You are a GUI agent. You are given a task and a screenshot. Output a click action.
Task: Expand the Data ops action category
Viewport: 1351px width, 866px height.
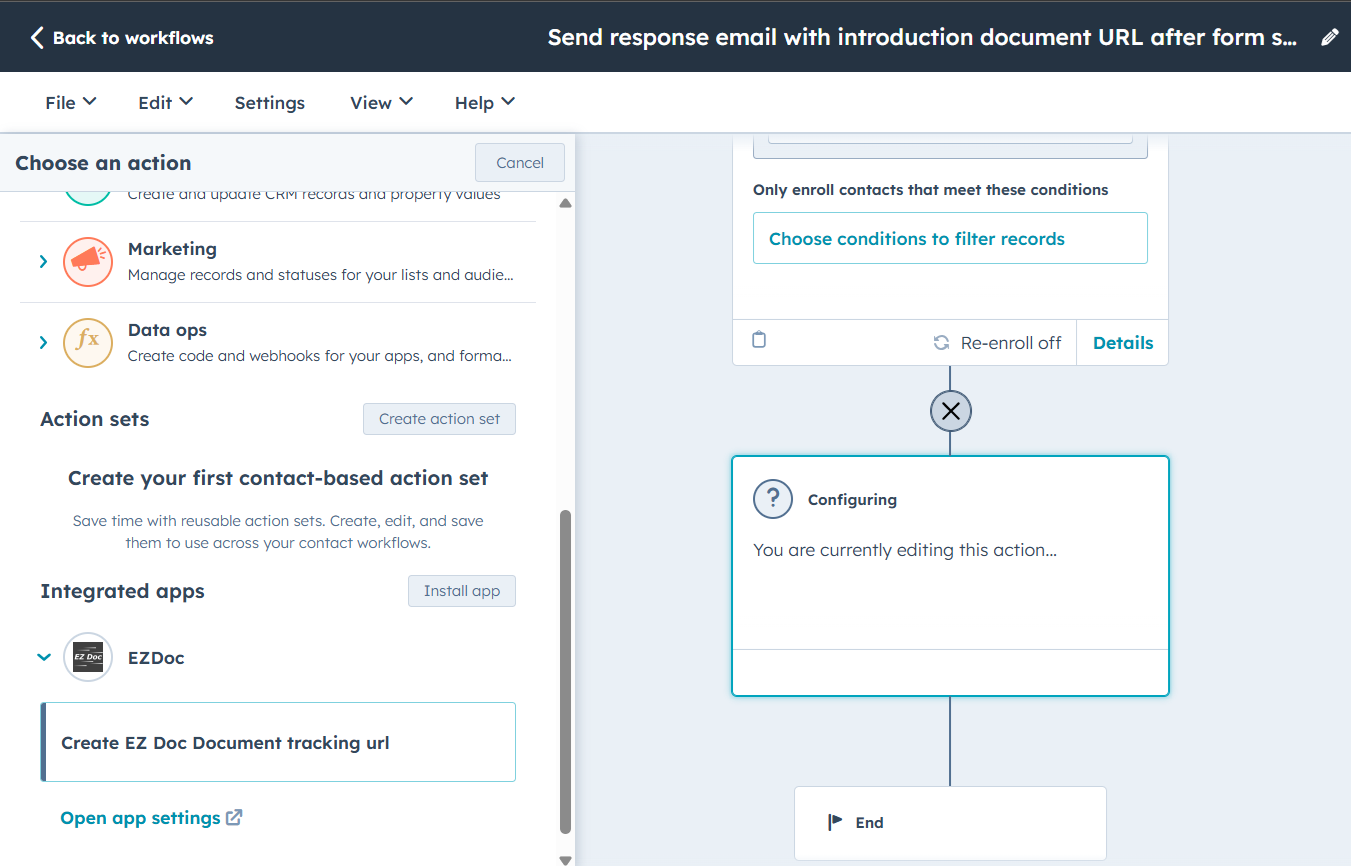[43, 342]
